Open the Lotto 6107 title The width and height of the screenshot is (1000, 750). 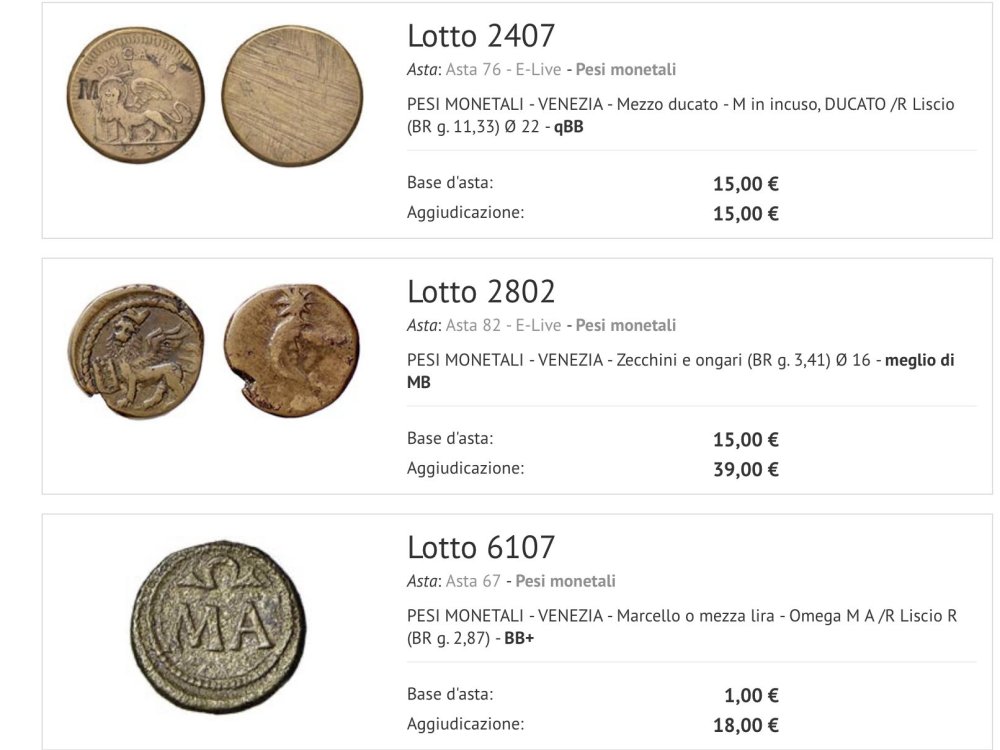point(481,548)
